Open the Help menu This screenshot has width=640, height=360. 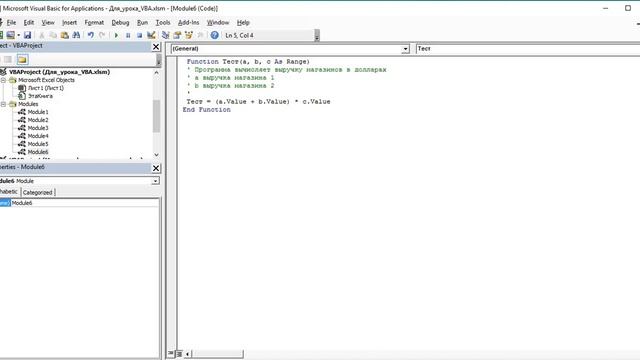[243, 22]
